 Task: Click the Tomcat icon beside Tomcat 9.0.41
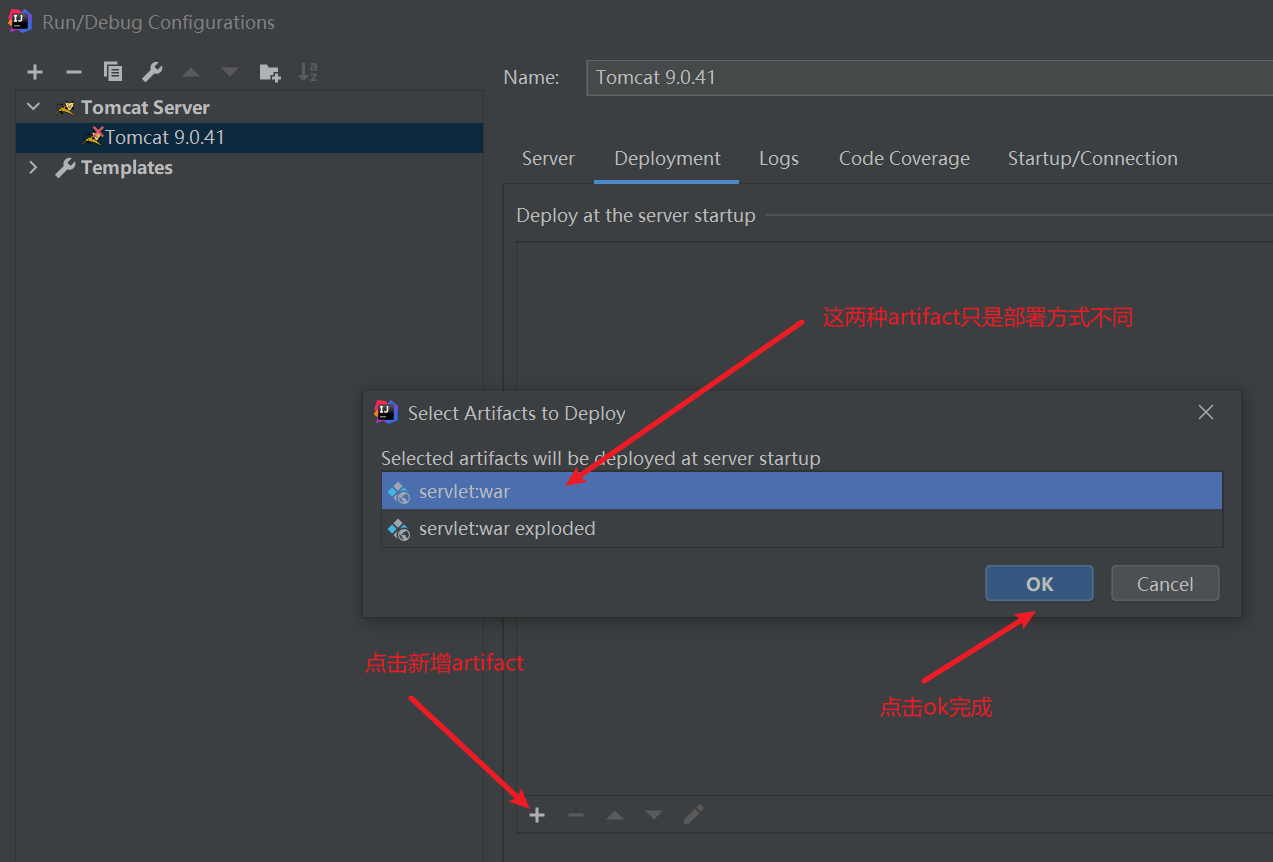[x=94, y=136]
